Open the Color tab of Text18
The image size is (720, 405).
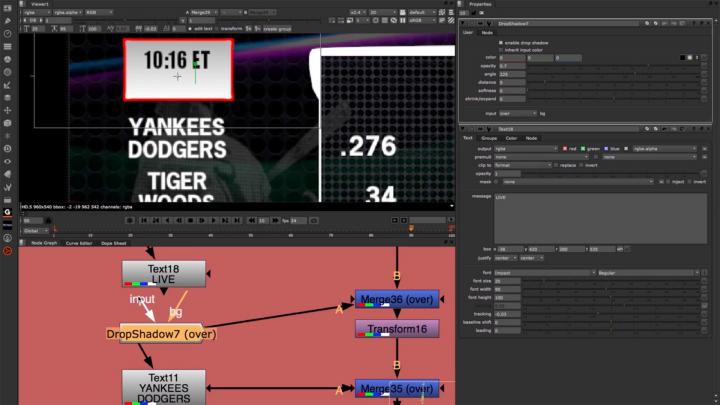point(511,138)
